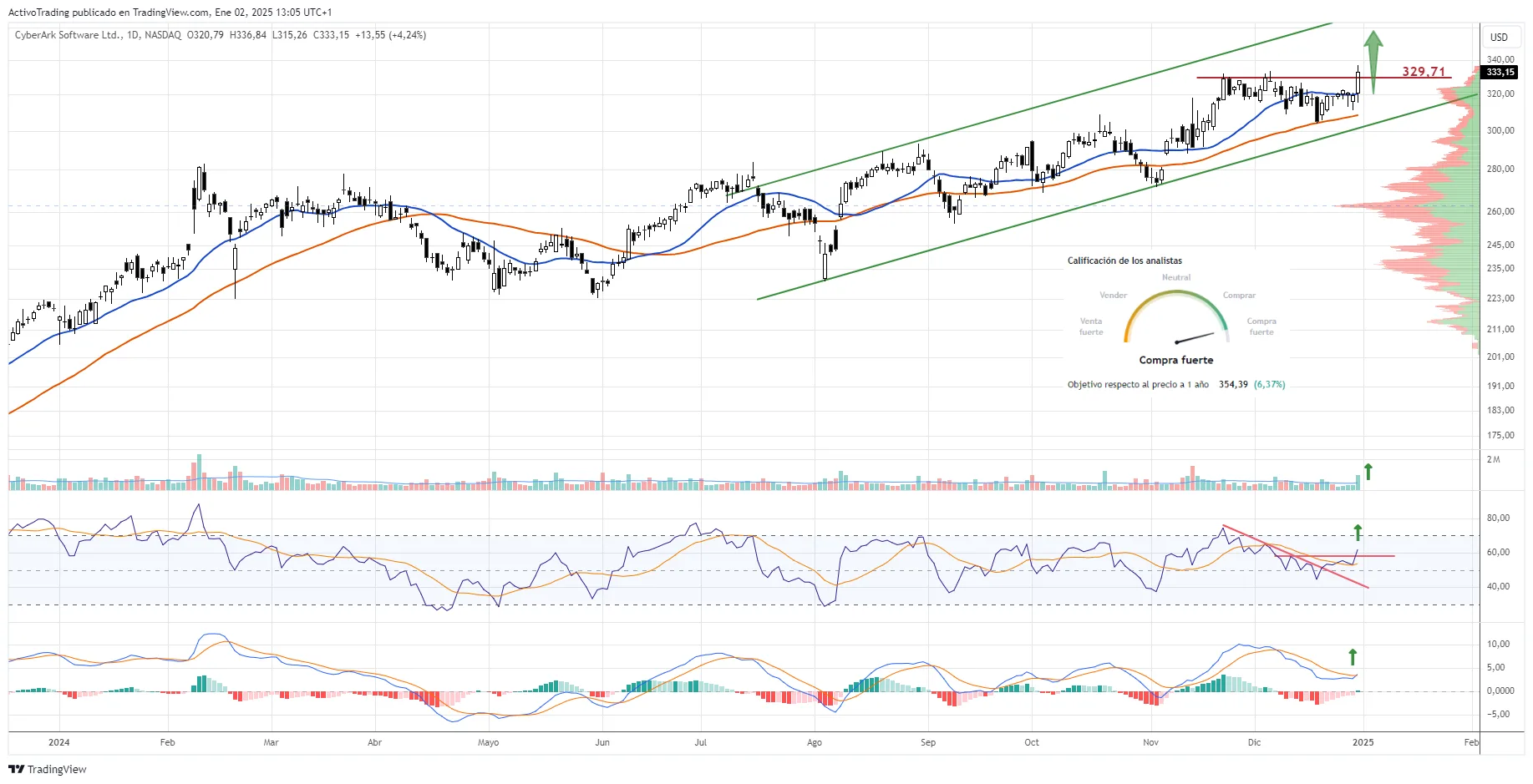Click the Vender label on the gauge

pyautogui.click(x=1113, y=296)
